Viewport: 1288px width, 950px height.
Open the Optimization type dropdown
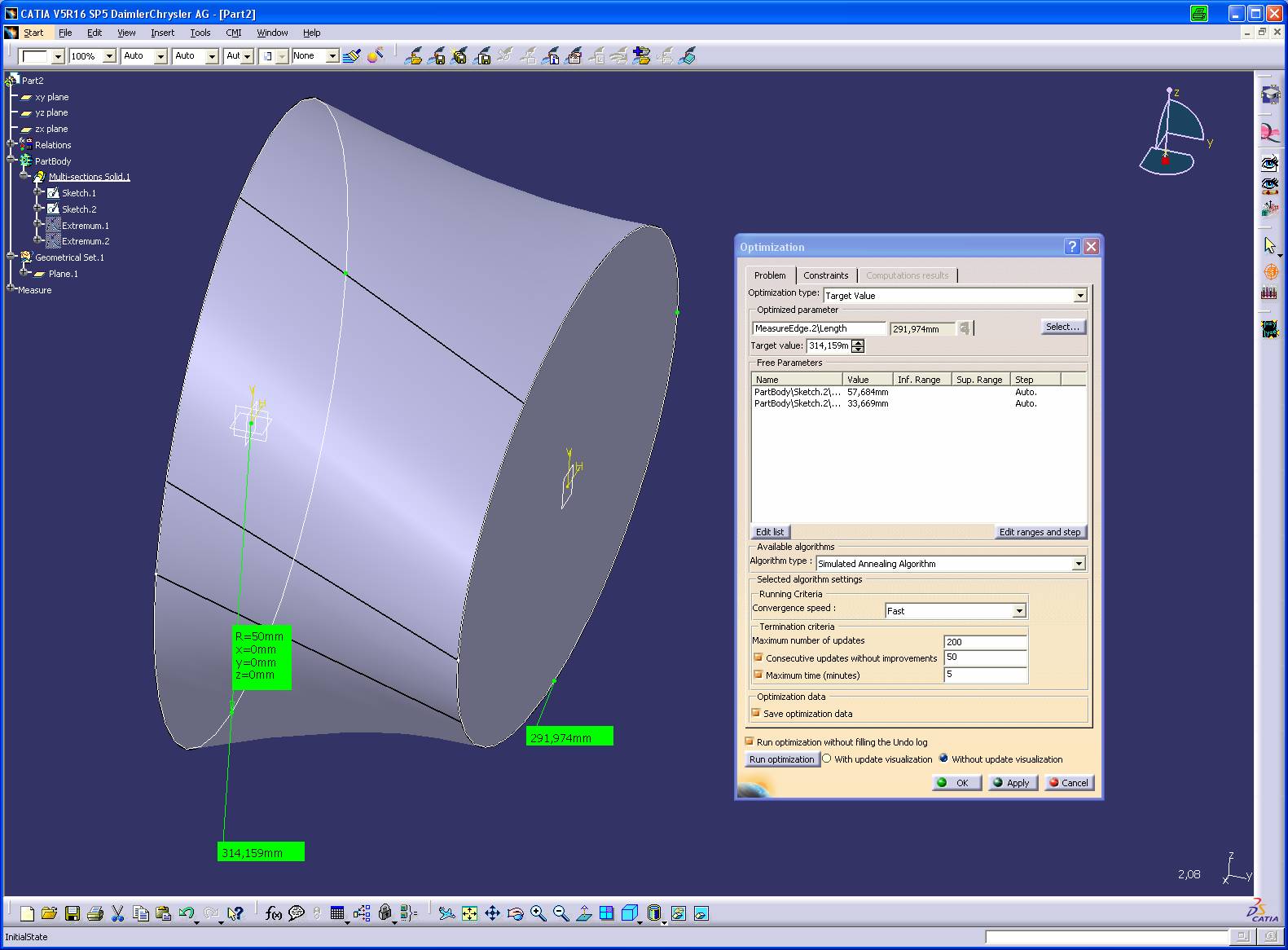1080,296
